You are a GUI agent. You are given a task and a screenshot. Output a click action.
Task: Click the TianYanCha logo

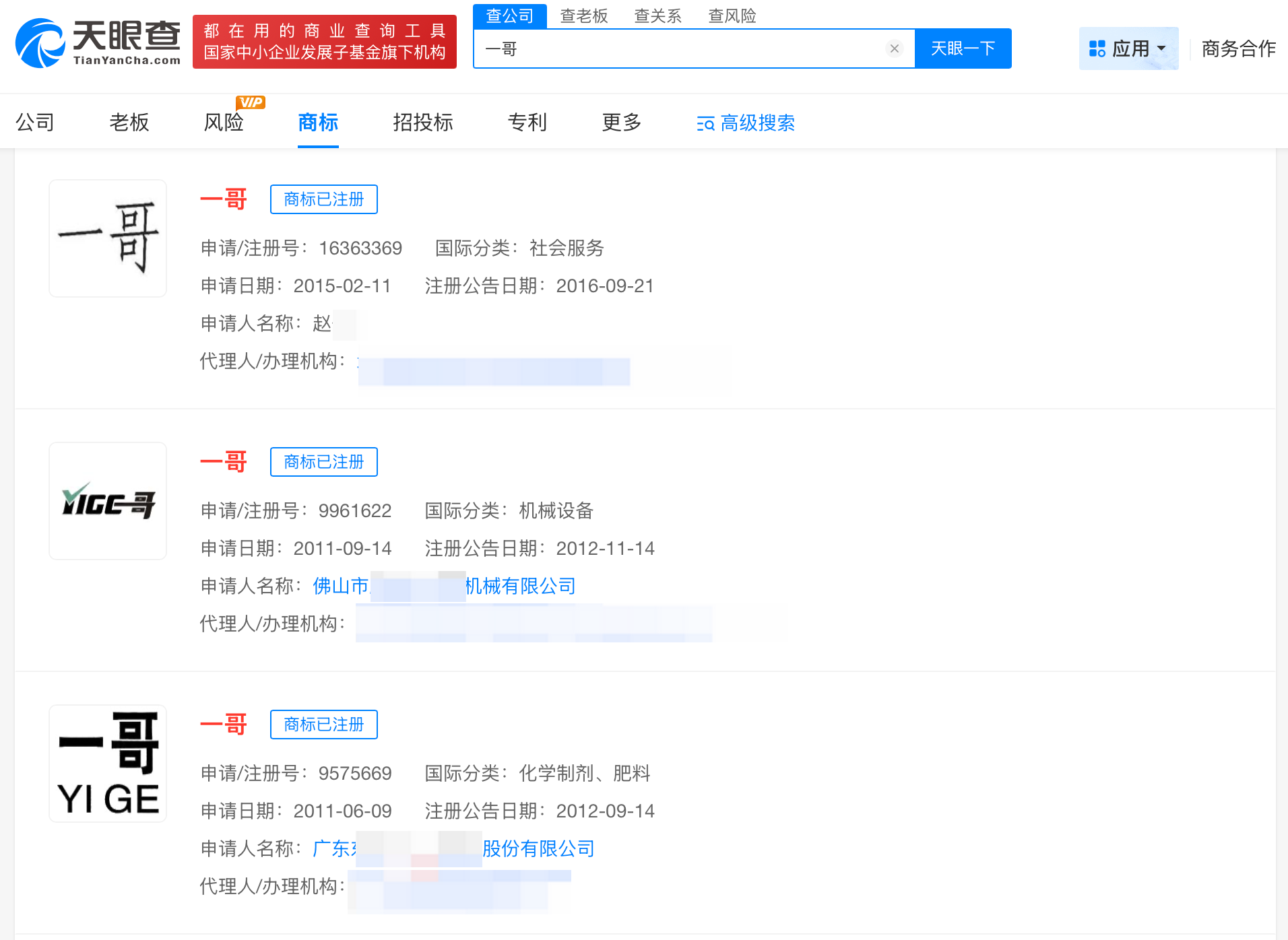[98, 43]
